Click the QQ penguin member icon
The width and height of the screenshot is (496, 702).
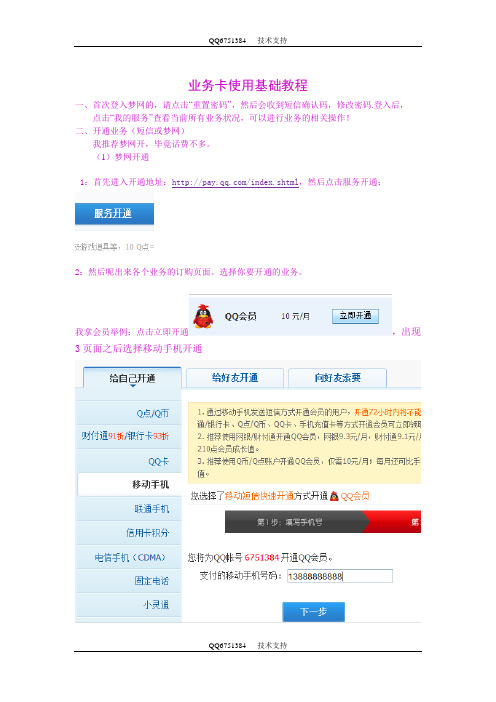pyautogui.click(x=203, y=317)
